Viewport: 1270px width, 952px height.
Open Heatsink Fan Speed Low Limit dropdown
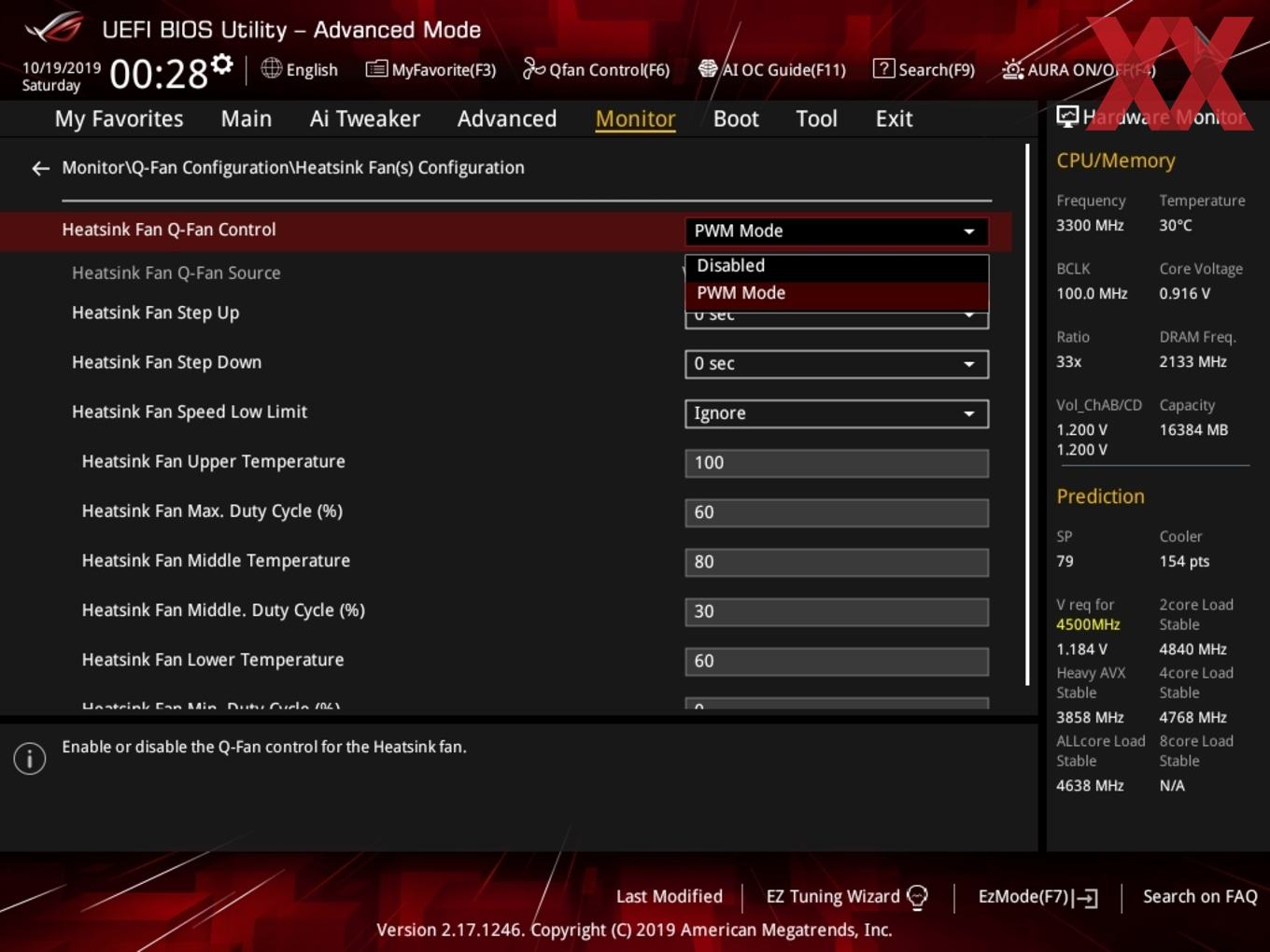(x=837, y=413)
